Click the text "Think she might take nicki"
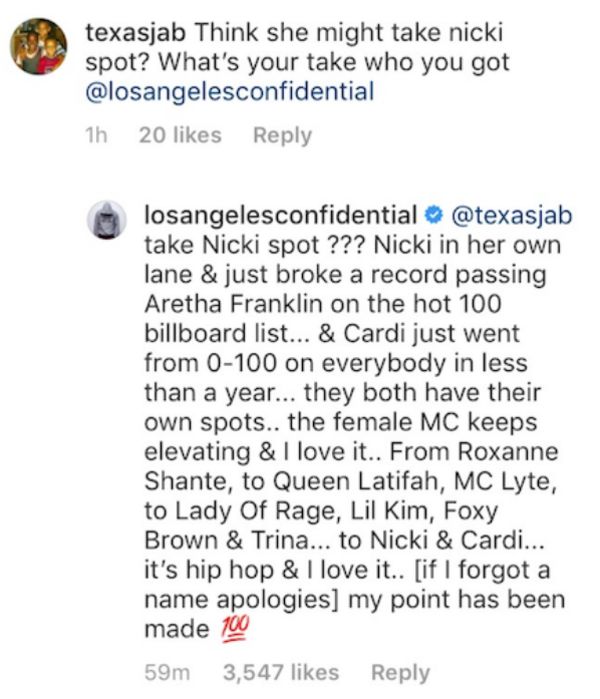This screenshot has height=699, width=600. pyautogui.click(x=349, y=33)
